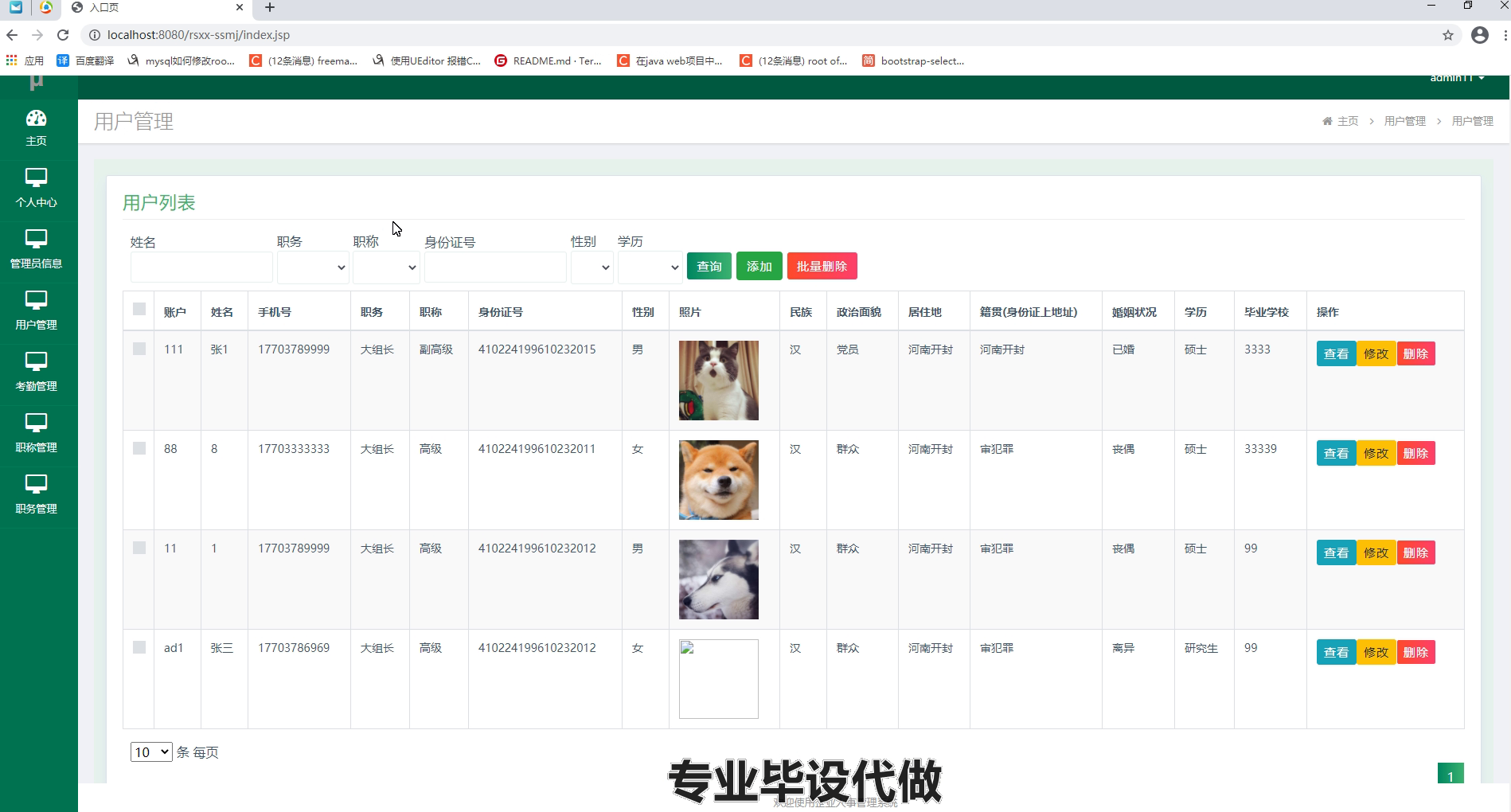Go to page 1 in pagination
Screen dimensions: 1511x812
(1450, 774)
